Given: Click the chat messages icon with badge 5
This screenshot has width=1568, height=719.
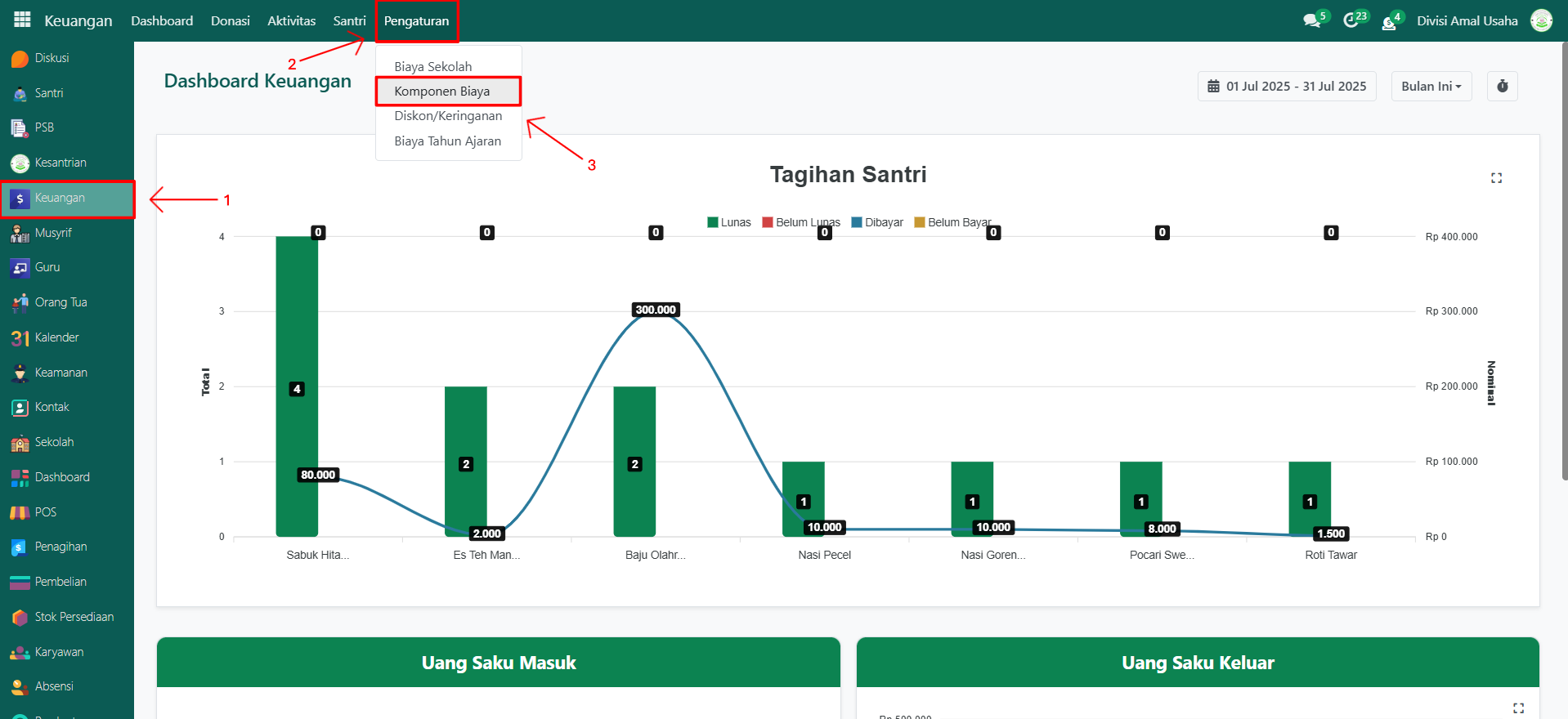Looking at the screenshot, I should click(x=1312, y=20).
